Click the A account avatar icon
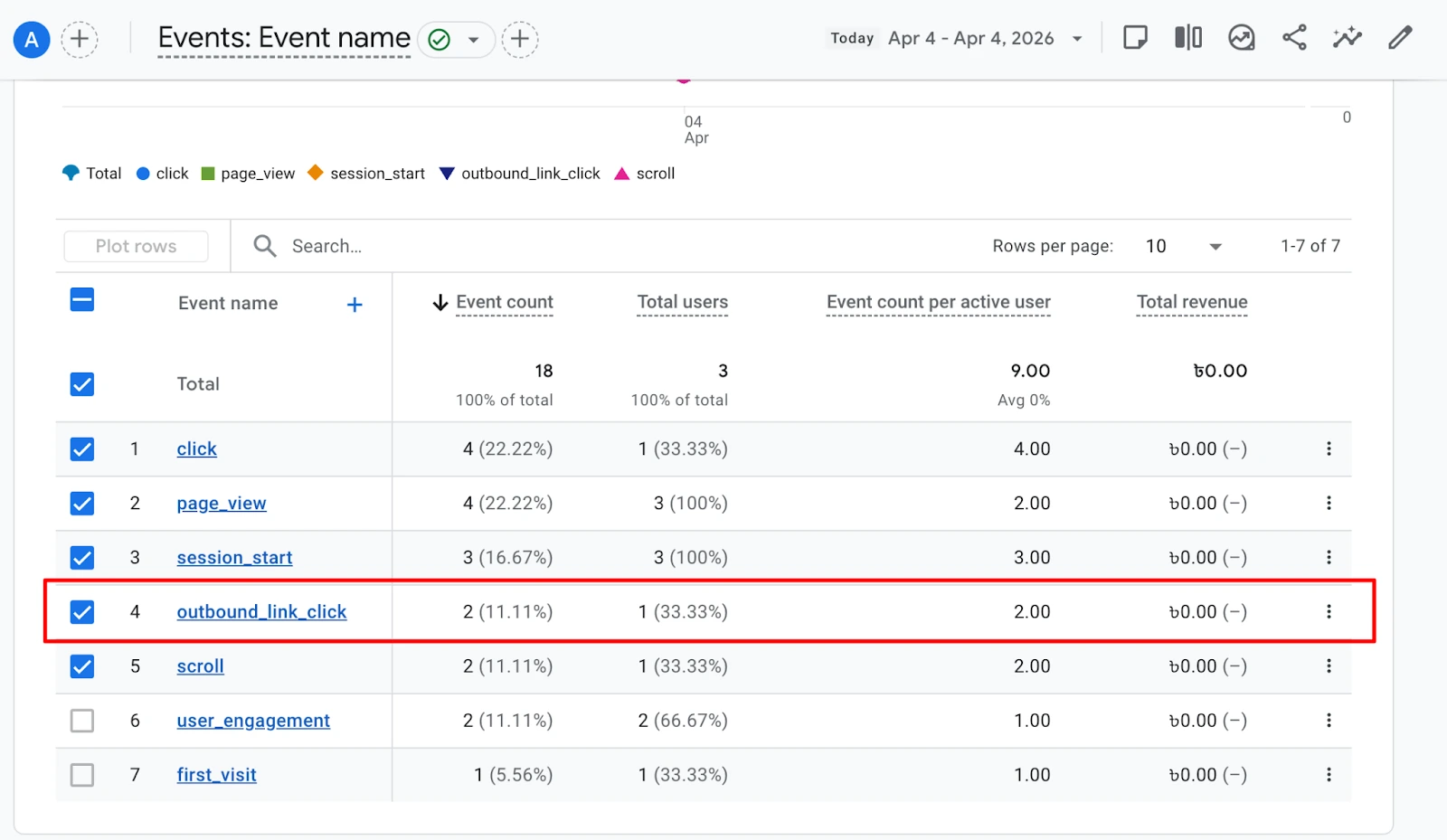Image resolution: width=1447 pixels, height=840 pixels. (x=31, y=39)
